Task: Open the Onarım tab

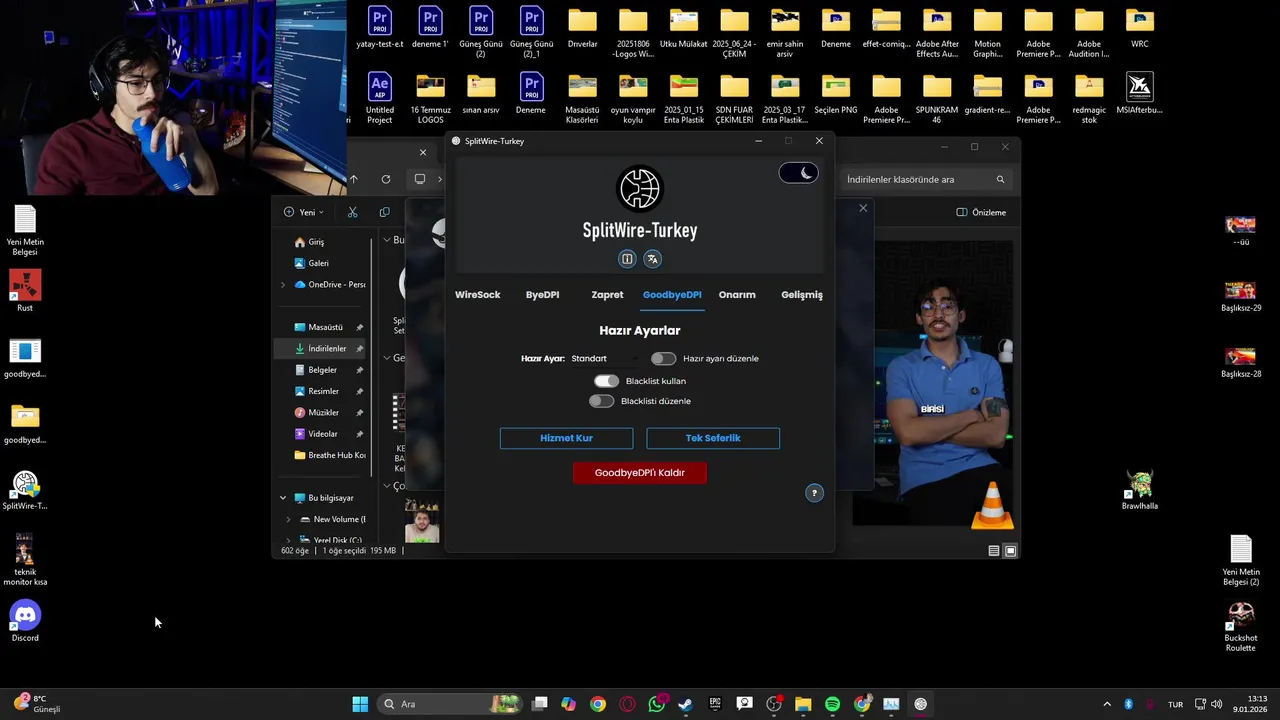Action: pyautogui.click(x=737, y=295)
